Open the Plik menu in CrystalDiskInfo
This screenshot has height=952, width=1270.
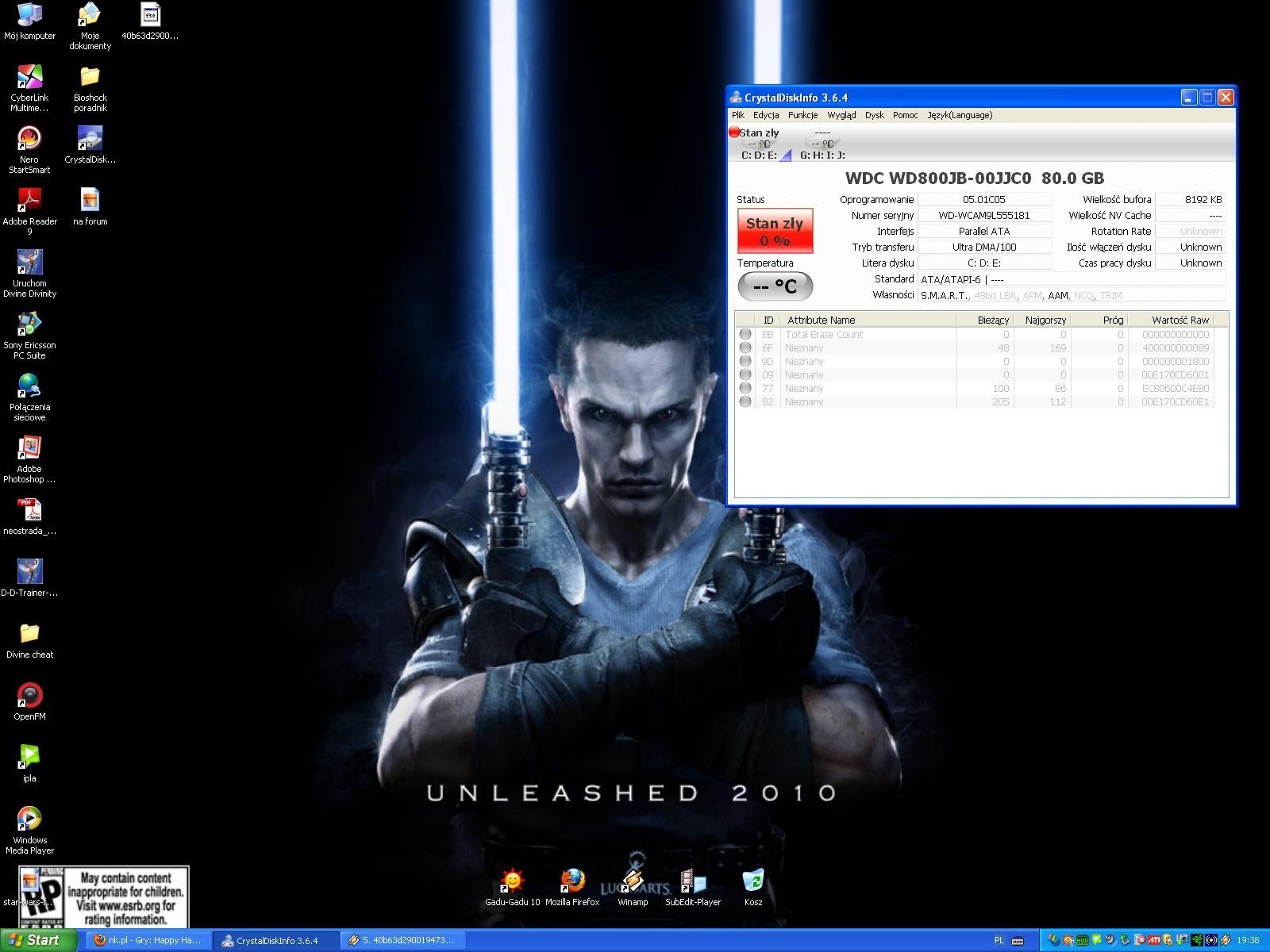[x=738, y=115]
